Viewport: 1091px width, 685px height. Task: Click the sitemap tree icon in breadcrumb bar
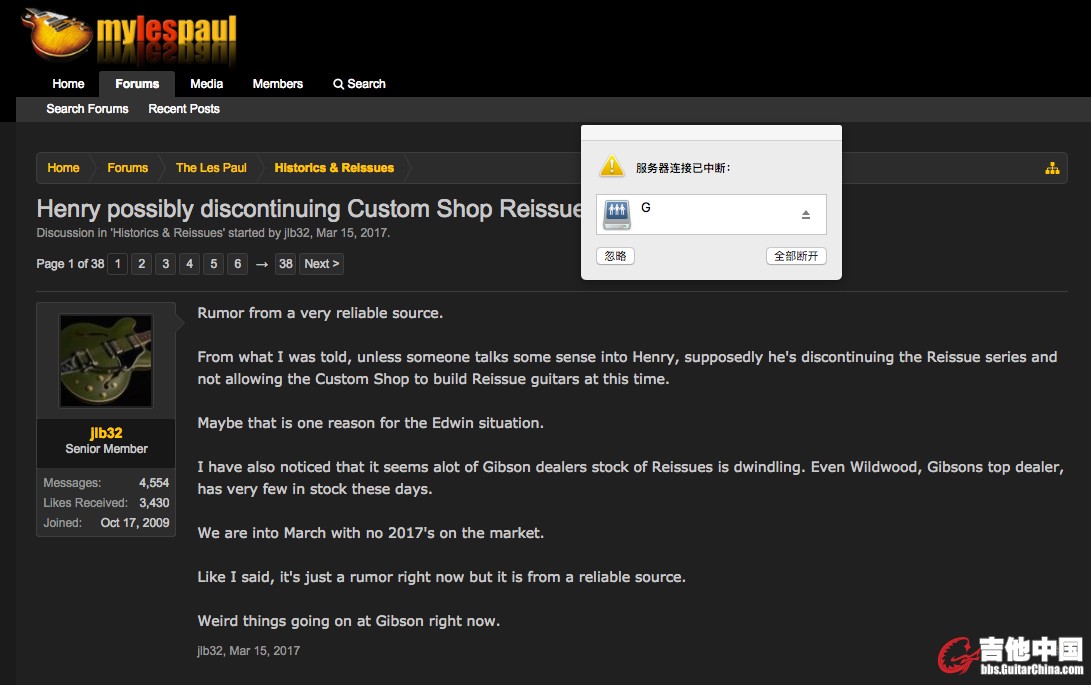click(x=1052, y=168)
